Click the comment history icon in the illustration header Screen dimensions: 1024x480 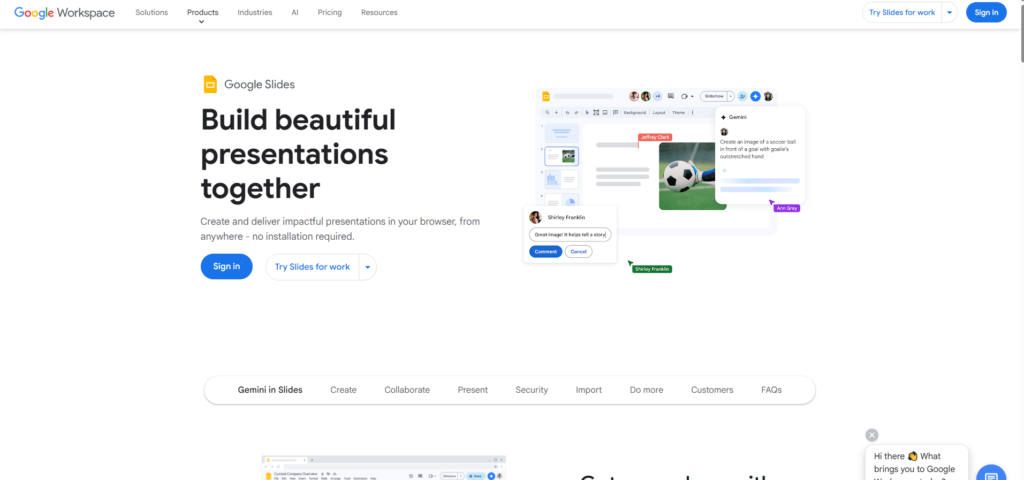coord(671,96)
